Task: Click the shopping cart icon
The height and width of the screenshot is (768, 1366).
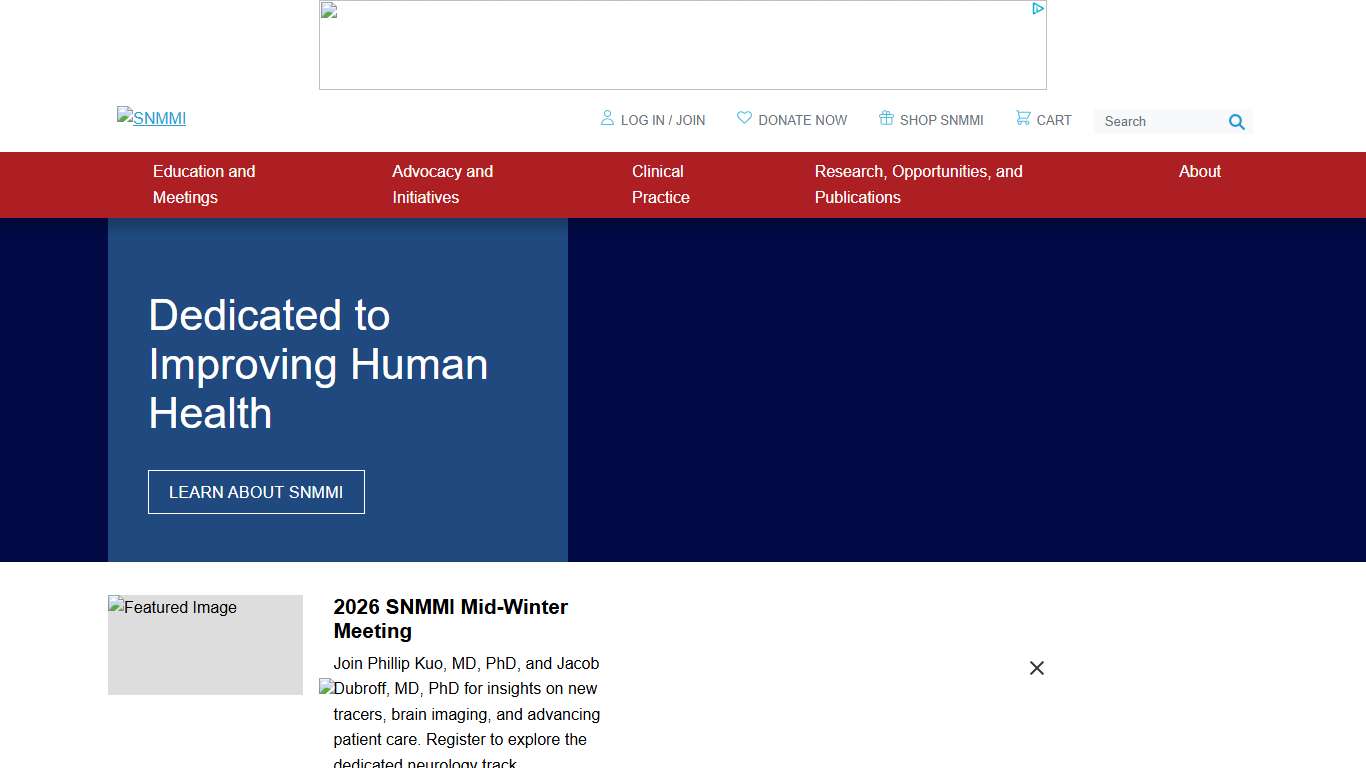Action: (1023, 118)
